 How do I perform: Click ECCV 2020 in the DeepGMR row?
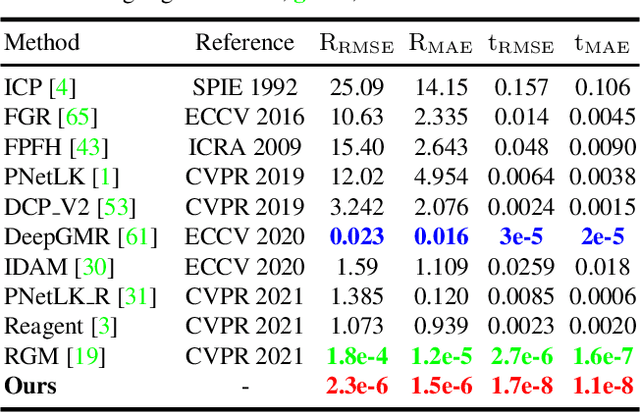[245, 237]
